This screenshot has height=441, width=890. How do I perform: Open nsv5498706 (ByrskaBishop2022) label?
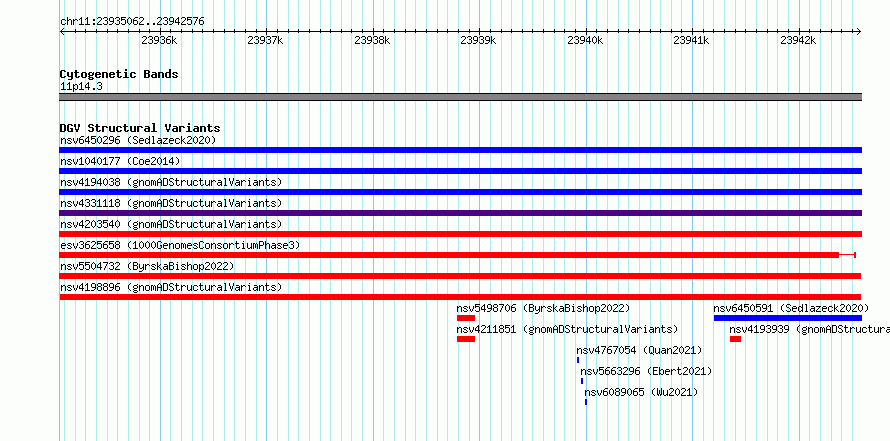point(543,308)
